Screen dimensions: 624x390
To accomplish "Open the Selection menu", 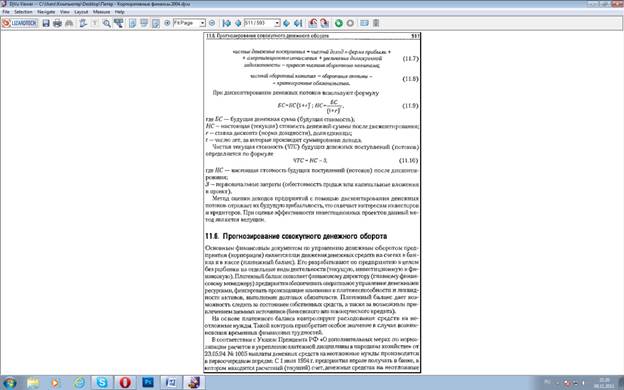I will 23,12.
